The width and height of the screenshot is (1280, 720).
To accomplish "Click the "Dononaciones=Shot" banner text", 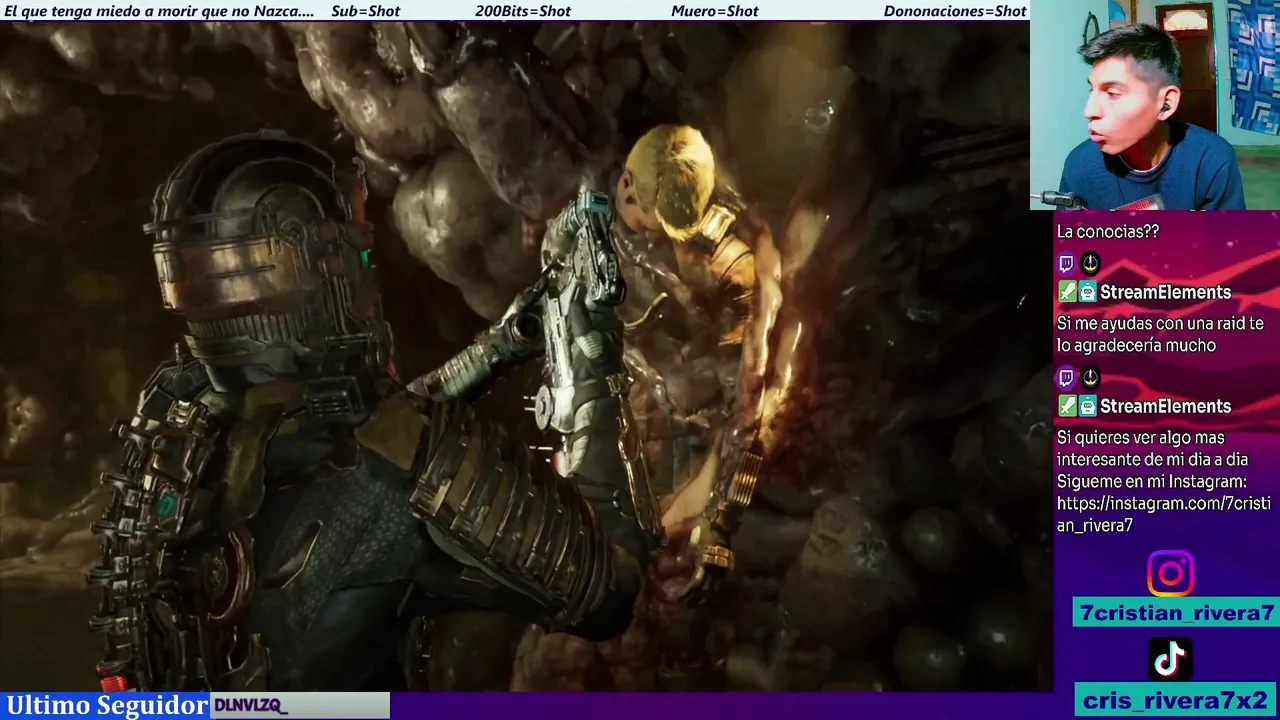I will (x=955, y=11).
